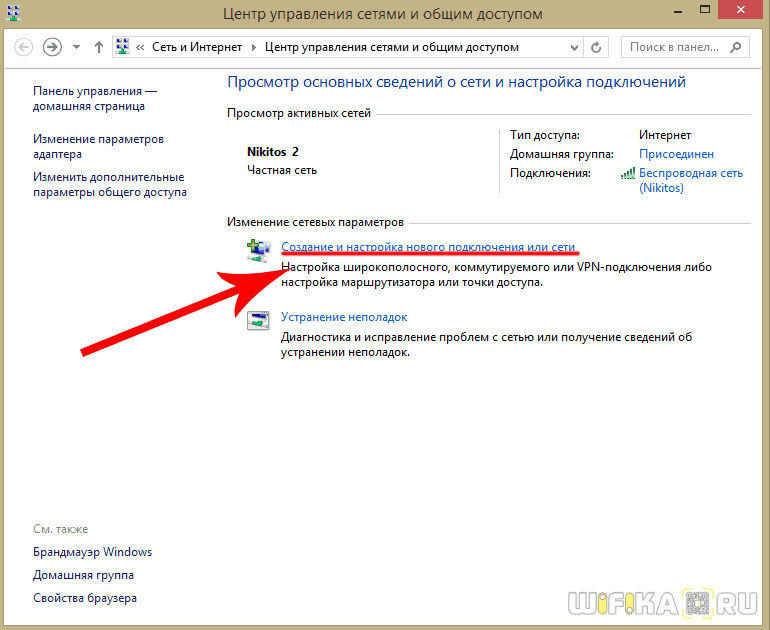The height and width of the screenshot is (630, 770).
Task: Open 'Брандмауэр Windows' link
Action: [92, 552]
